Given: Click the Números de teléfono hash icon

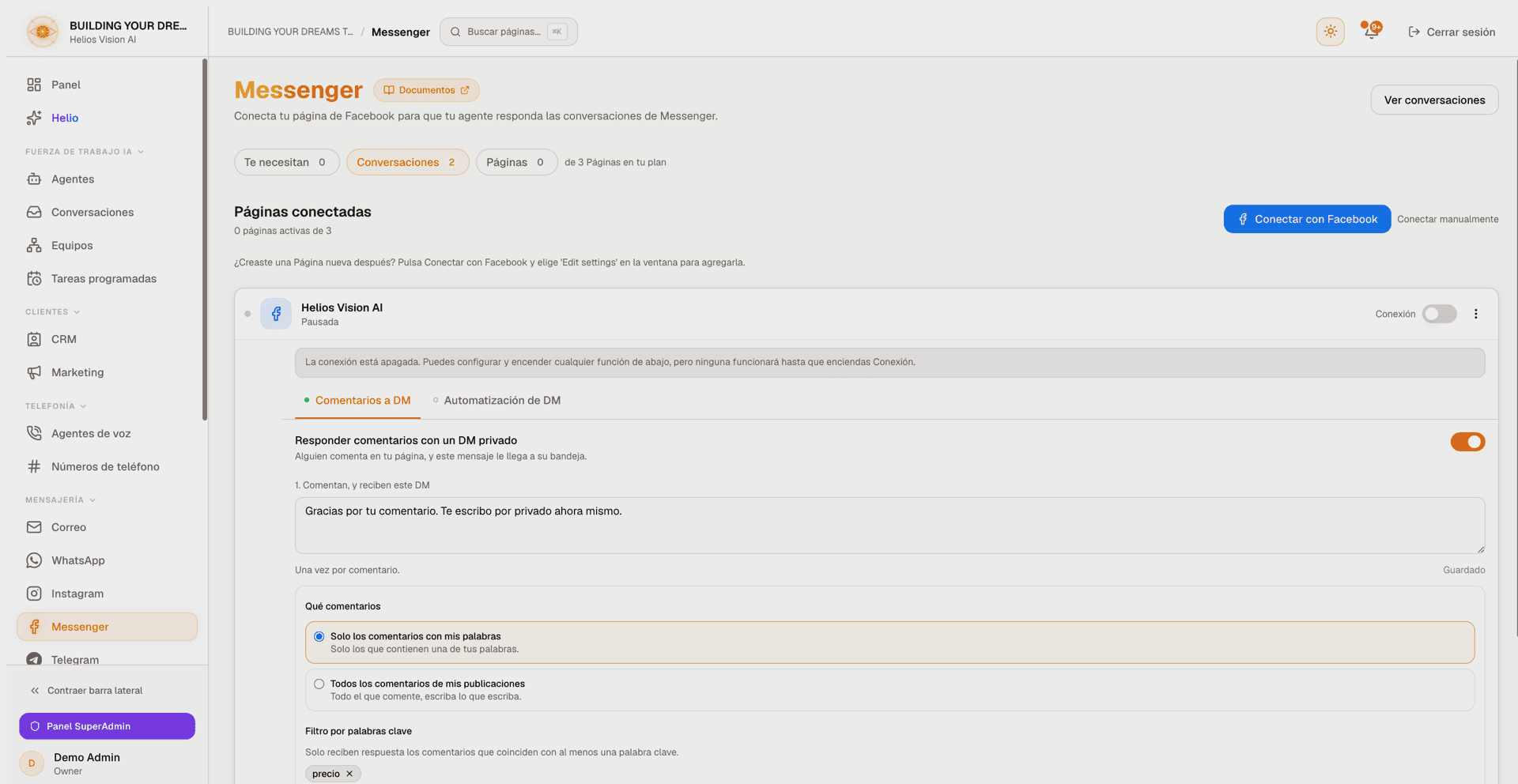Looking at the screenshot, I should pyautogui.click(x=34, y=467).
